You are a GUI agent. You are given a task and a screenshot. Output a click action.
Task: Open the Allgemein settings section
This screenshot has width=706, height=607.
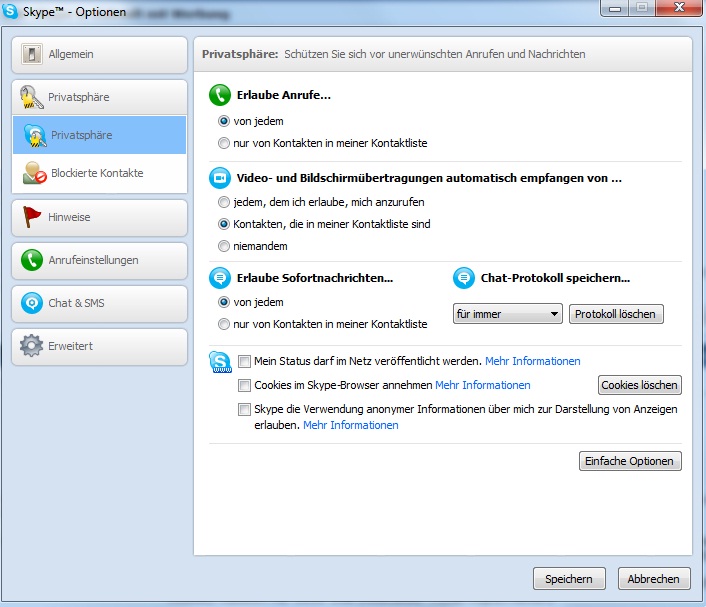100,55
